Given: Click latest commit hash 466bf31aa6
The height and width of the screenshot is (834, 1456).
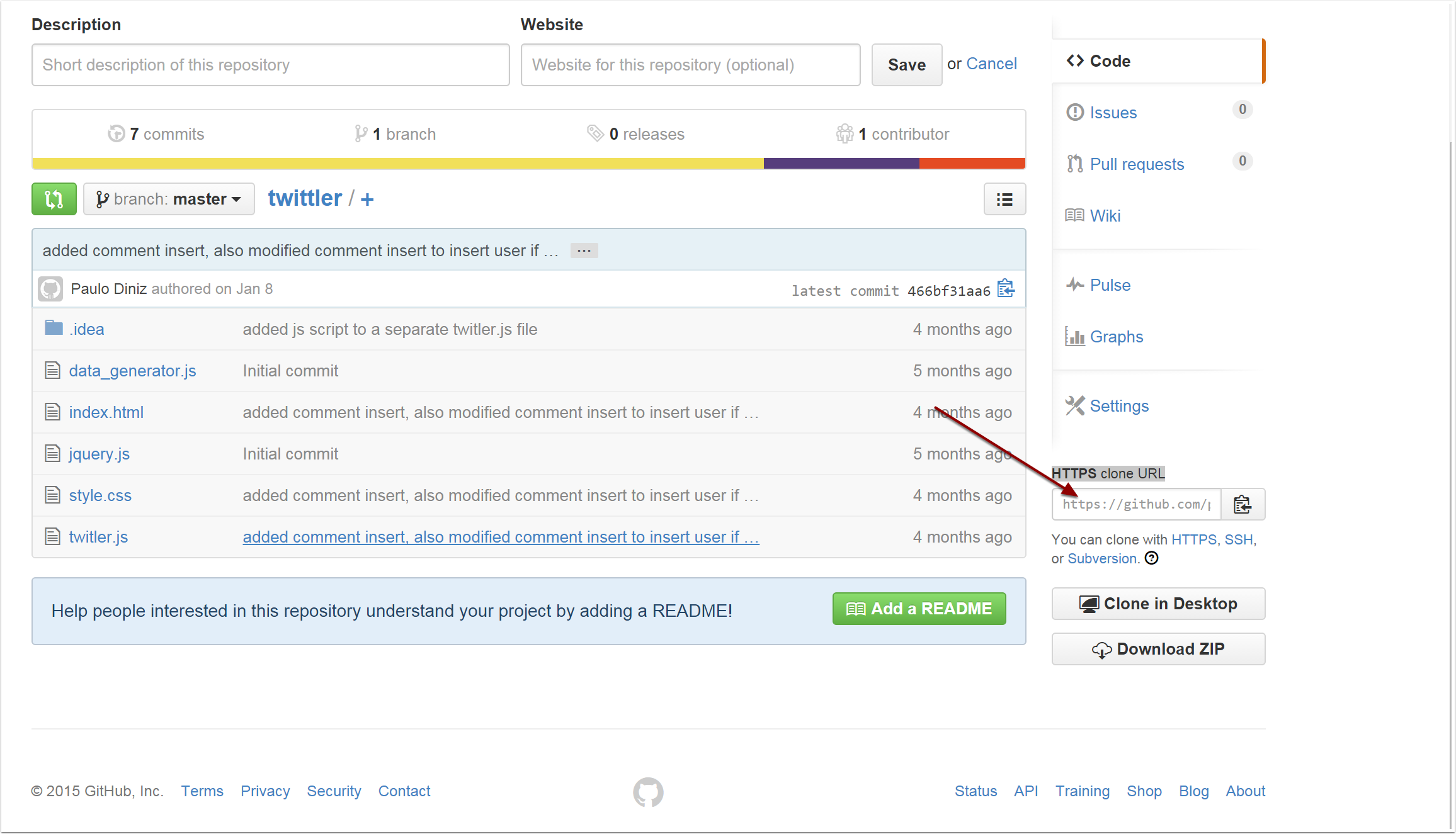Looking at the screenshot, I should coord(948,291).
